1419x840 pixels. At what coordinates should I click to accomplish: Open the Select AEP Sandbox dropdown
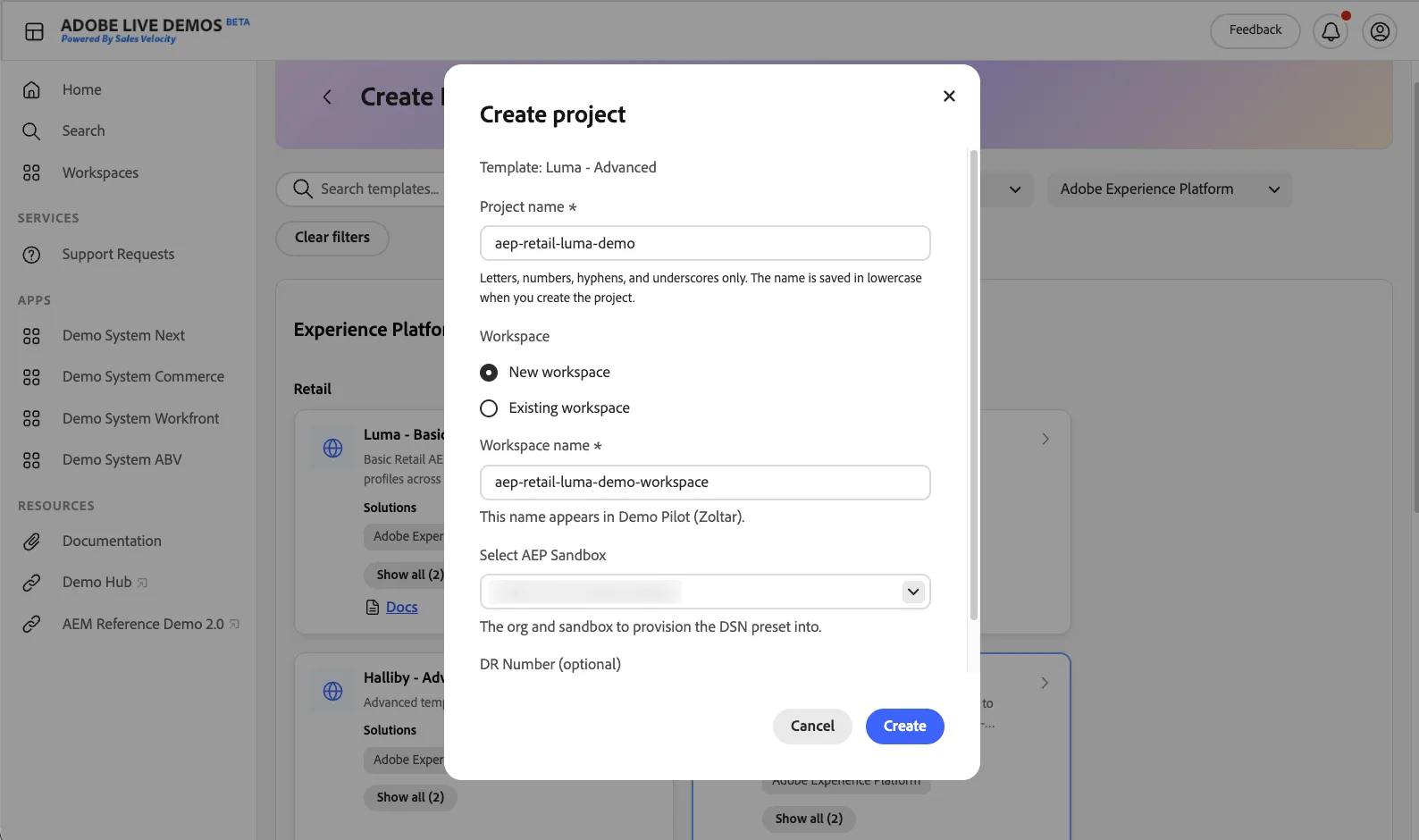pyautogui.click(x=705, y=592)
